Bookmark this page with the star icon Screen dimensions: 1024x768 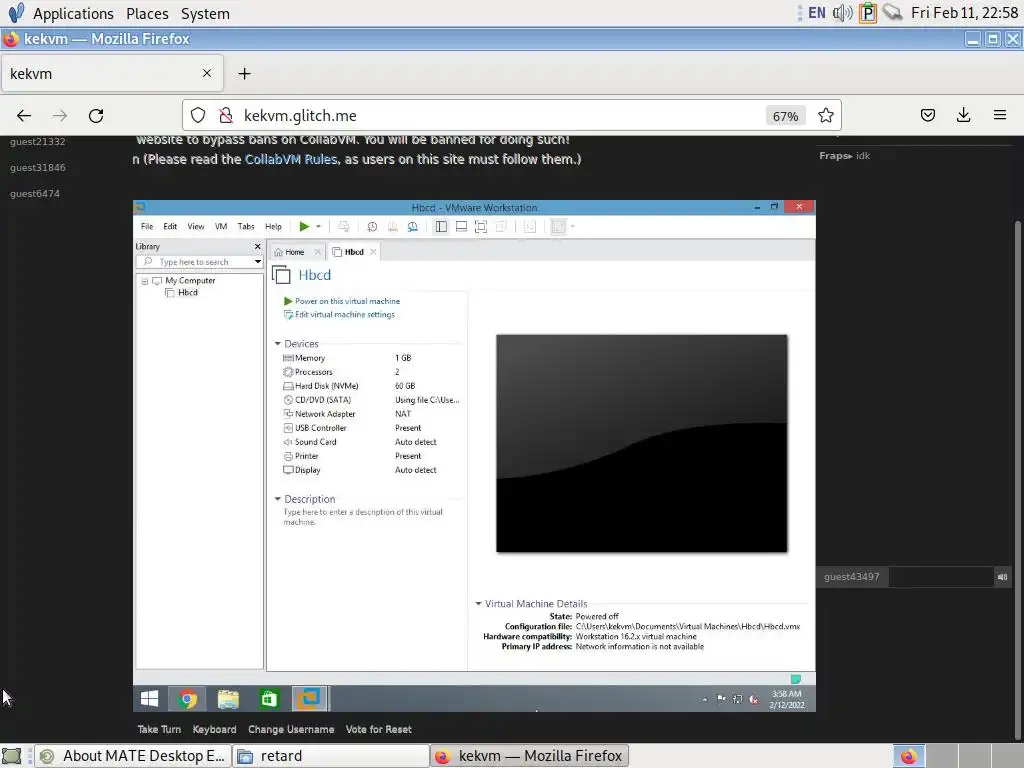pos(825,116)
